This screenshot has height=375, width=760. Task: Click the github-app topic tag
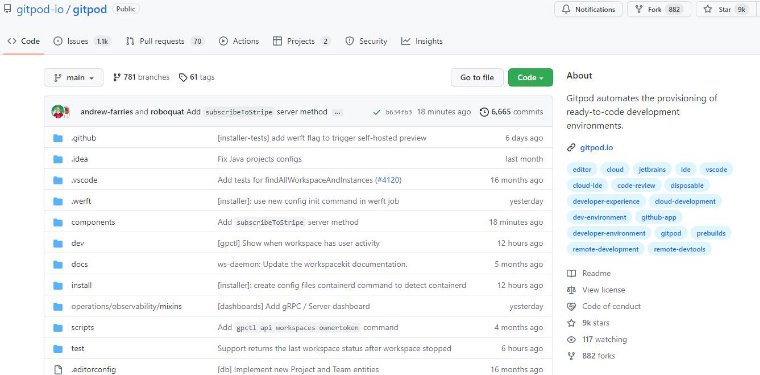tap(659, 218)
